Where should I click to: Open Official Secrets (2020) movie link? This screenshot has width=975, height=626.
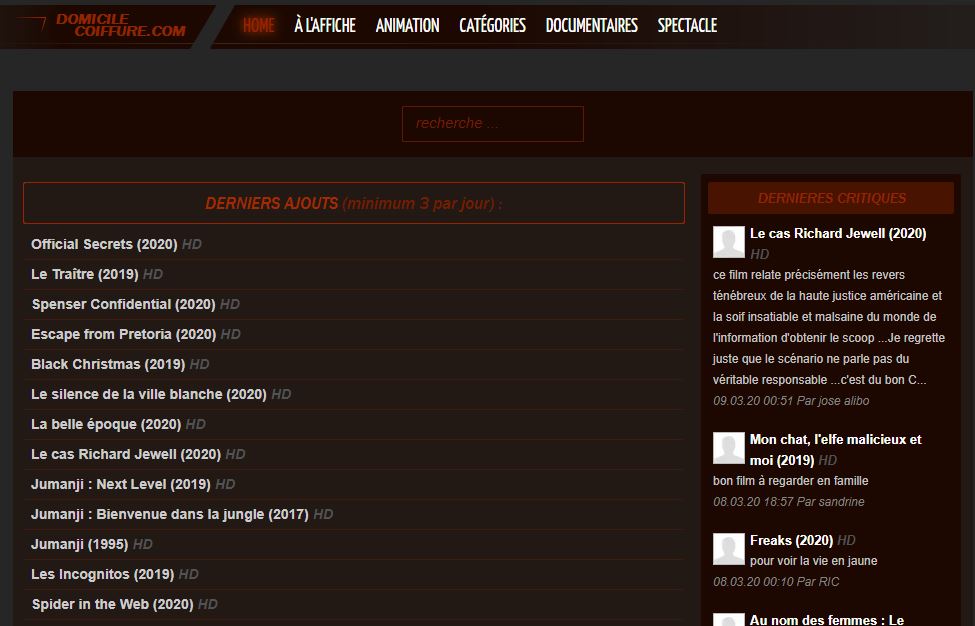pos(104,244)
